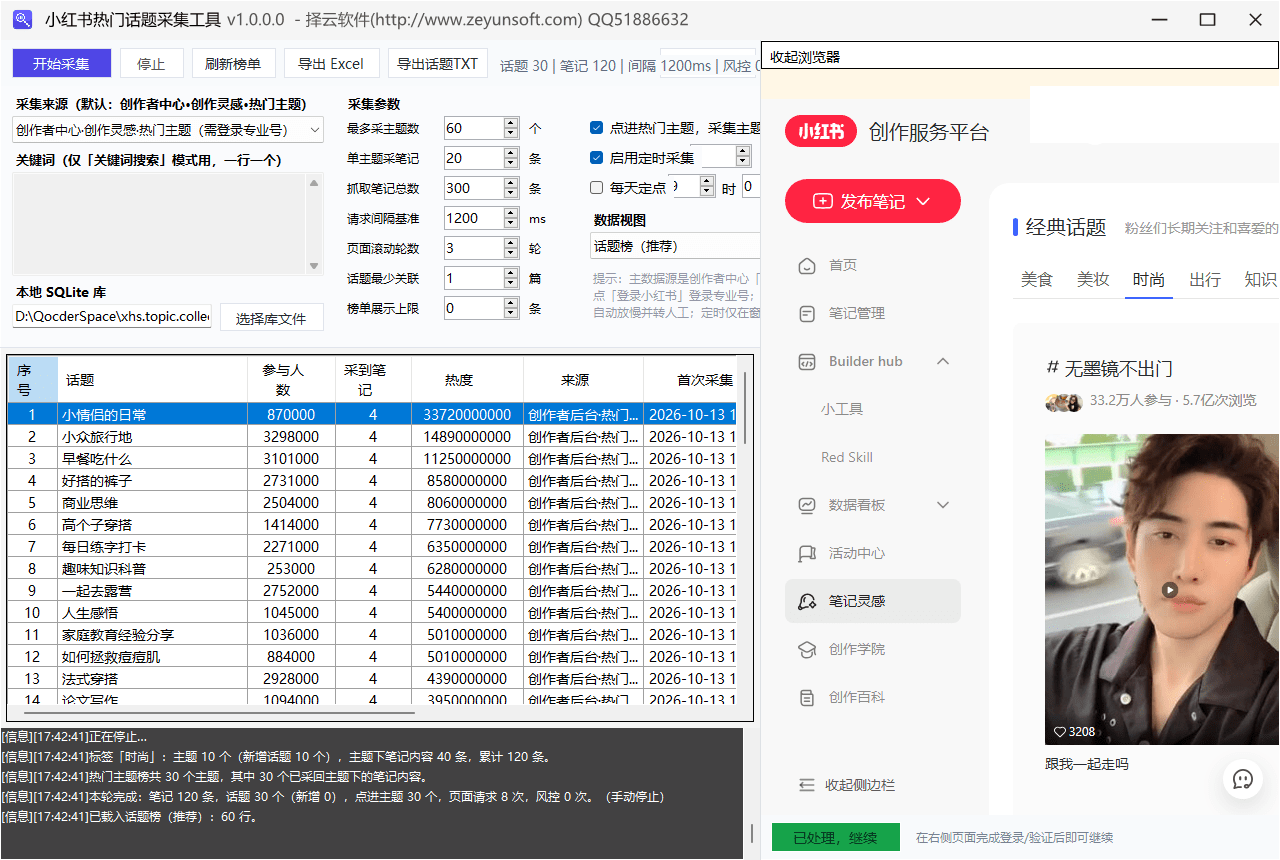Click 导出 Excel button
Viewport: 1280px width, 860px height.
tap(331, 63)
